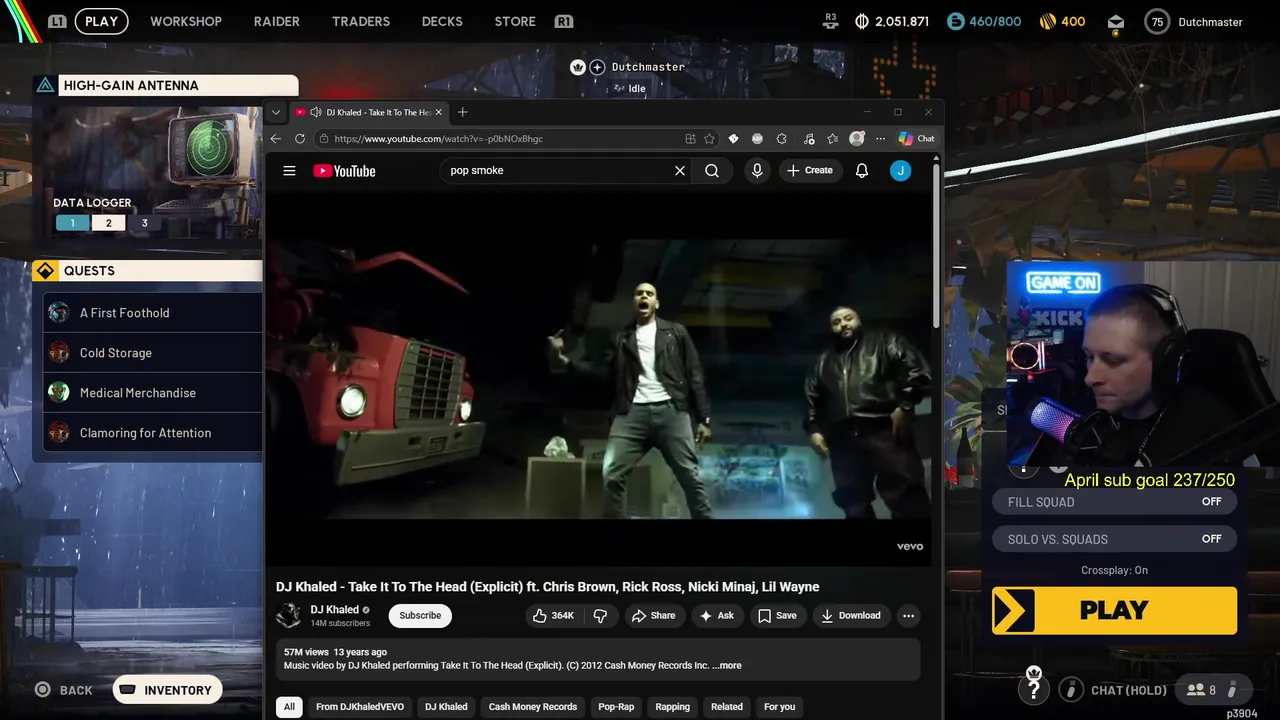Open Cold Storage quest
Image resolution: width=1280 pixels, height=720 pixels.
[153, 353]
